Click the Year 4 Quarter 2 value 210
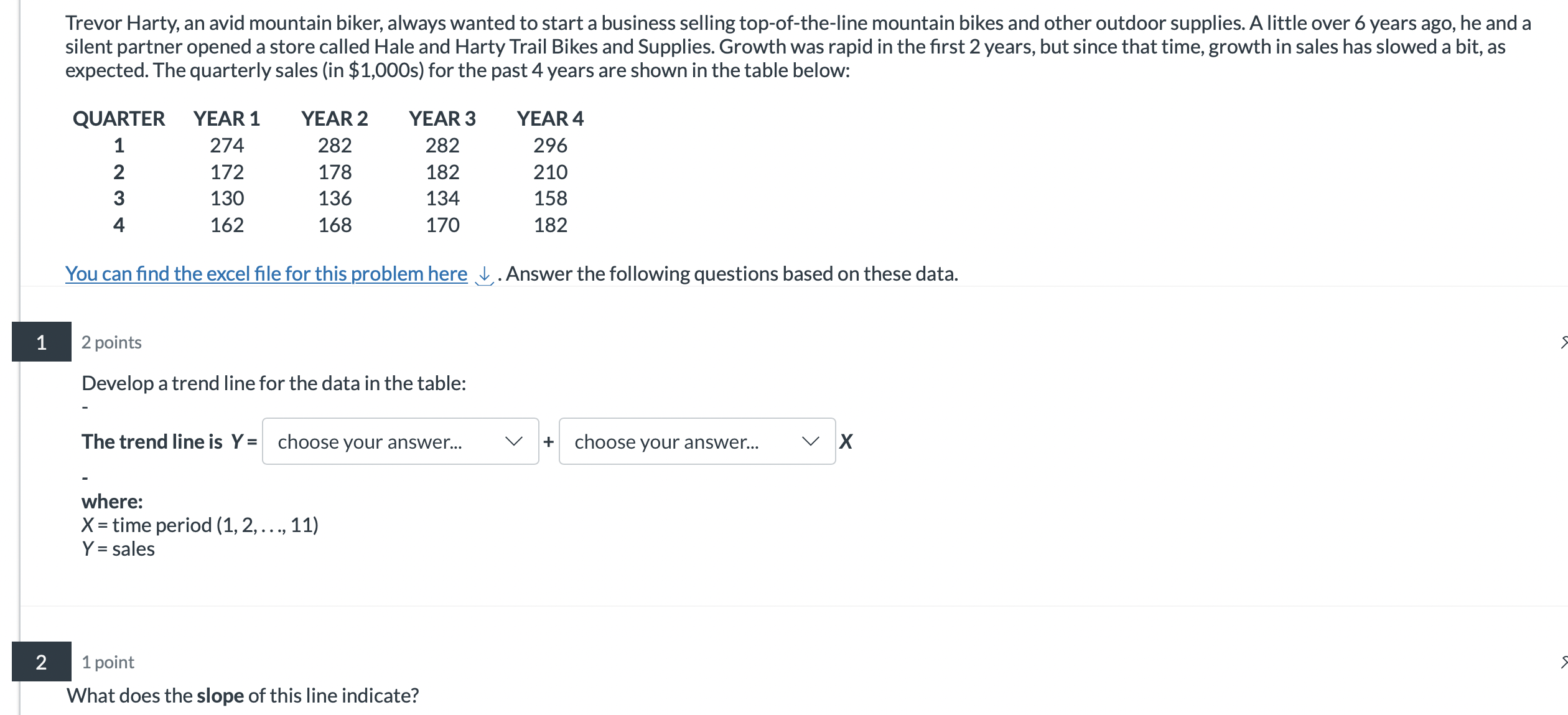Screen dimensions: 1568x715 [550, 172]
